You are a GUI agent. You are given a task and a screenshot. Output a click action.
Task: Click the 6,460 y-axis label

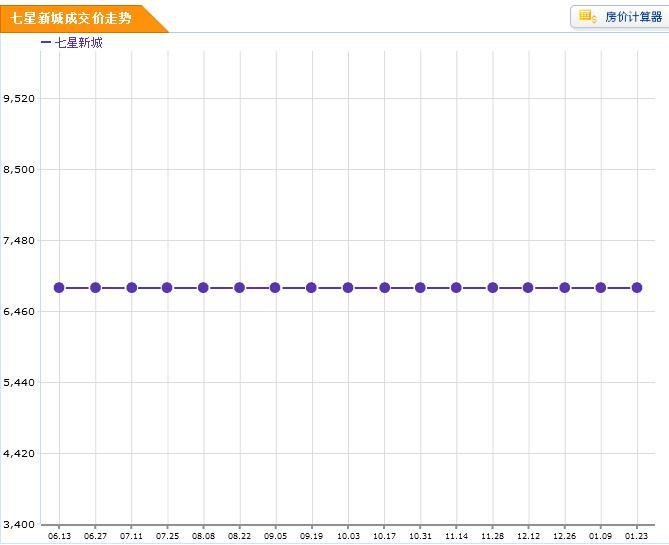coord(19,312)
